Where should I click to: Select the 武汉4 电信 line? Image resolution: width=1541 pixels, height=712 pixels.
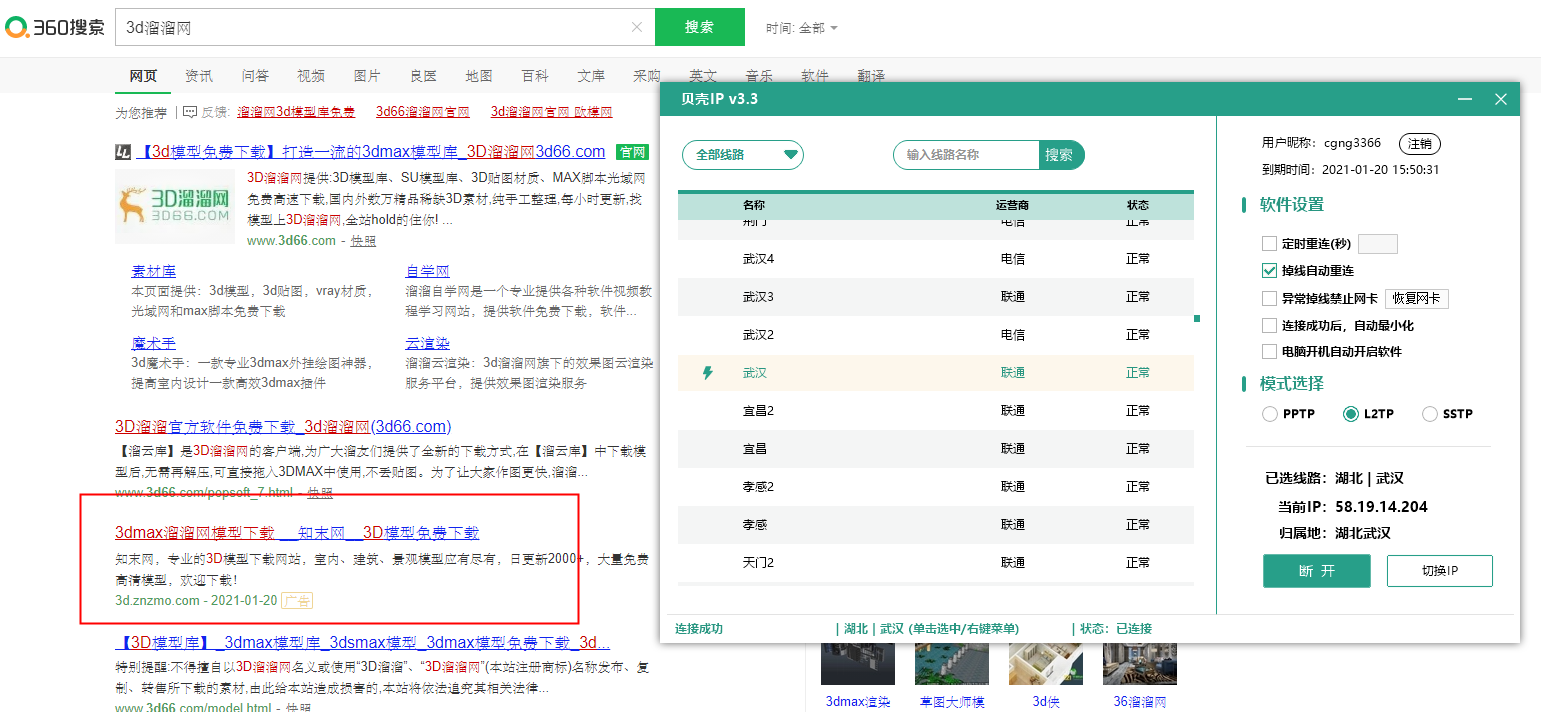936,259
